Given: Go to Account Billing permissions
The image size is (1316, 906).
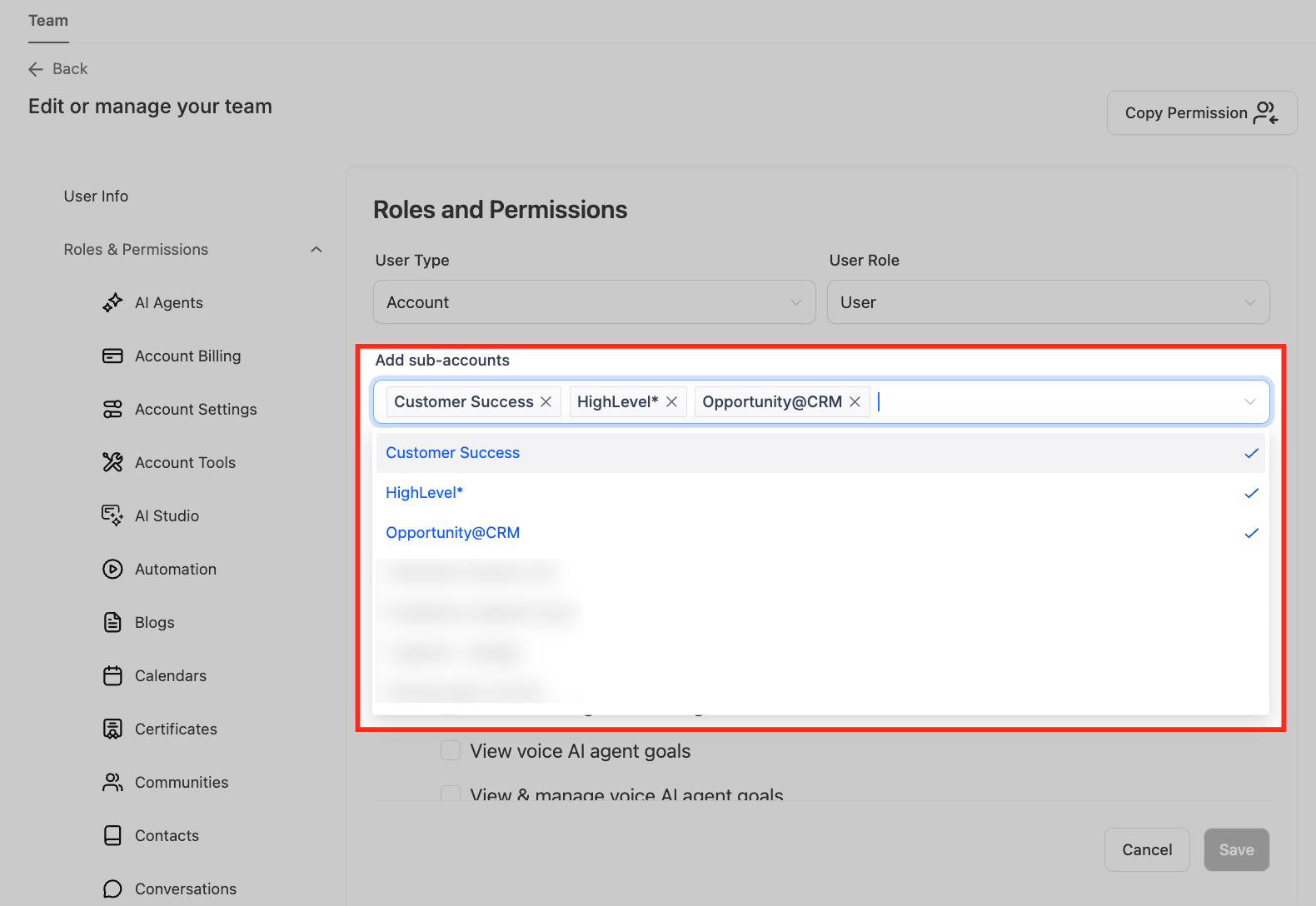Looking at the screenshot, I should pos(188,356).
